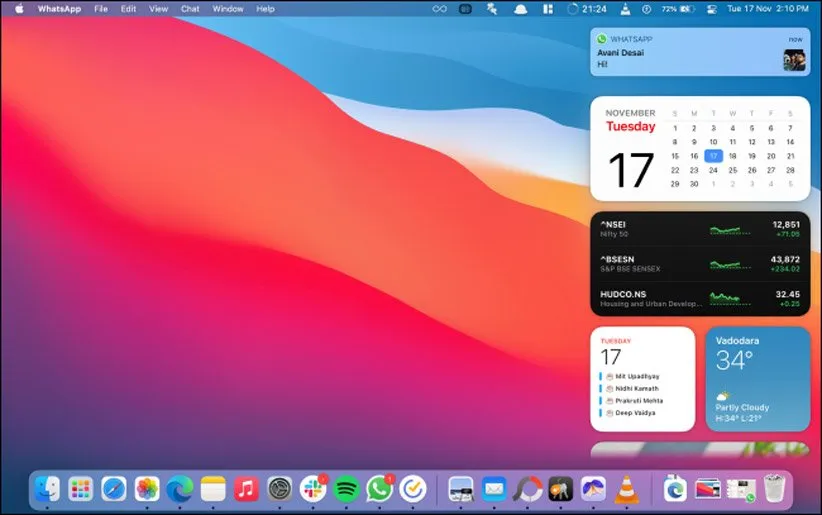Open Finder from the dock
Viewport: 822px width, 515px height.
point(47,488)
